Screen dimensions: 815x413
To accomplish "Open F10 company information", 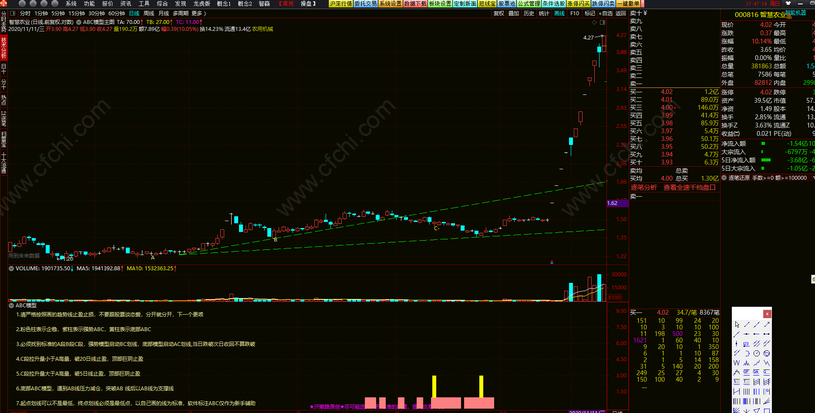I will [x=574, y=14].
